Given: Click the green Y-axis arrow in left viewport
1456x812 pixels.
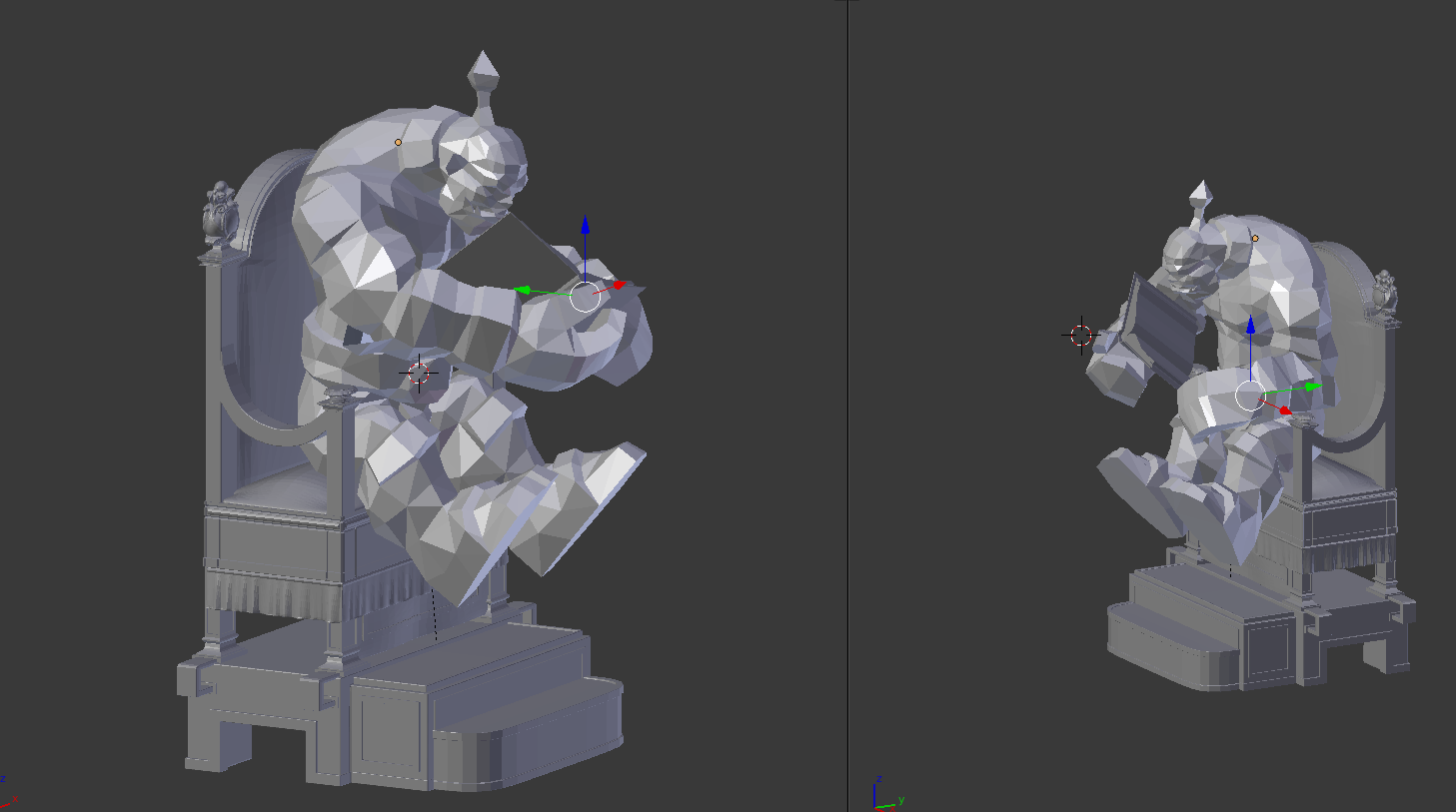Looking at the screenshot, I should point(522,291).
